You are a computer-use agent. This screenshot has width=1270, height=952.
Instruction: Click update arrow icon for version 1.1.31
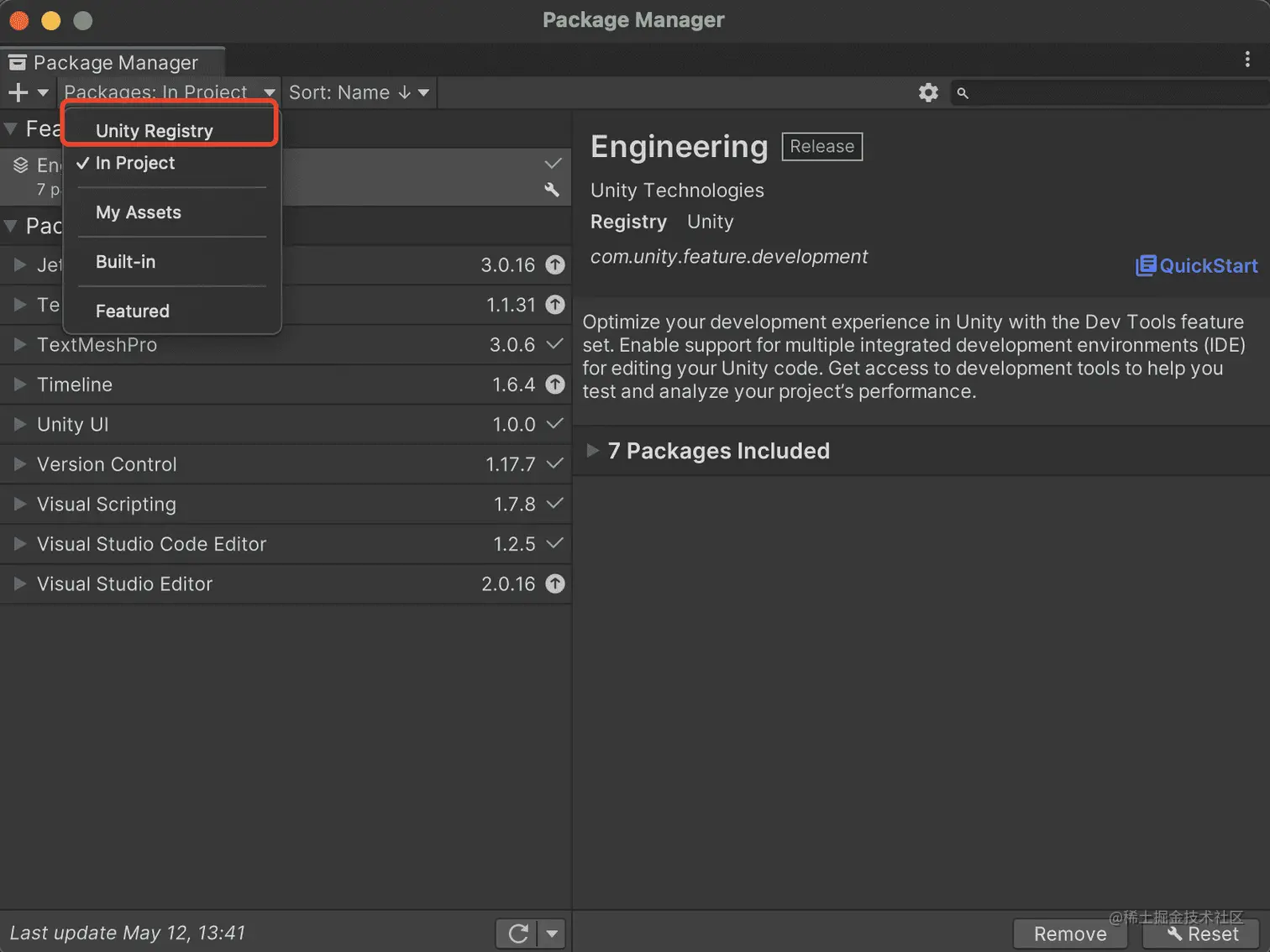(x=555, y=305)
